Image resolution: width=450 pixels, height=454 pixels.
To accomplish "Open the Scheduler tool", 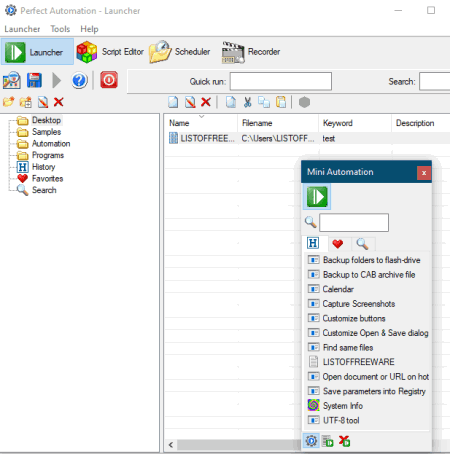I will 180,52.
